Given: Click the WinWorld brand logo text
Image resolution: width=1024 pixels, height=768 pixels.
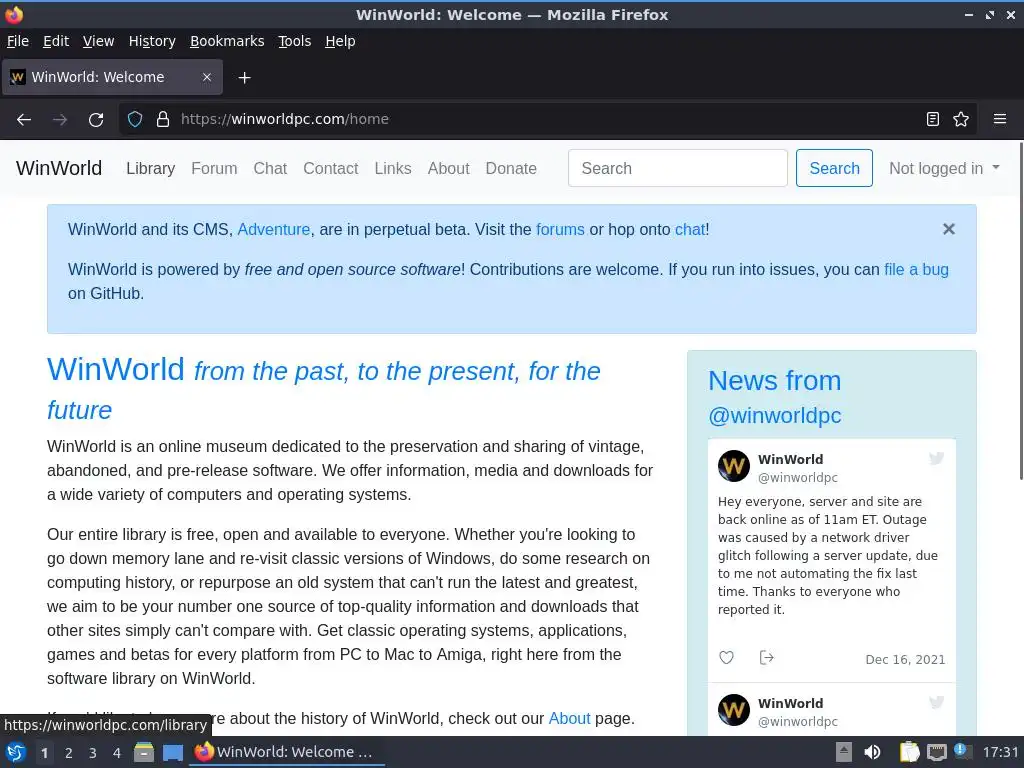Looking at the screenshot, I should pos(59,168).
